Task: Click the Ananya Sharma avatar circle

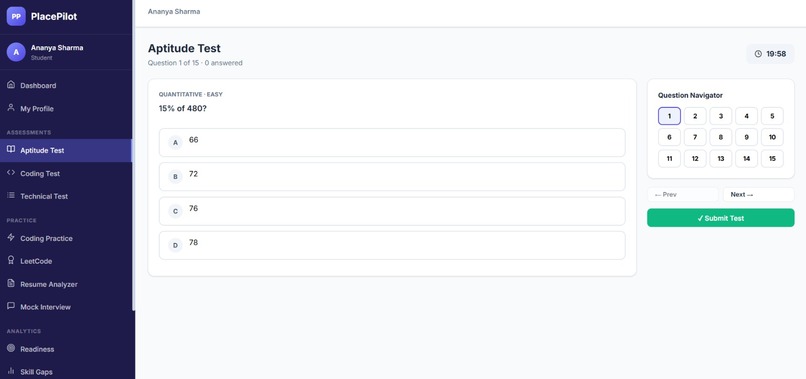Action: point(16,52)
